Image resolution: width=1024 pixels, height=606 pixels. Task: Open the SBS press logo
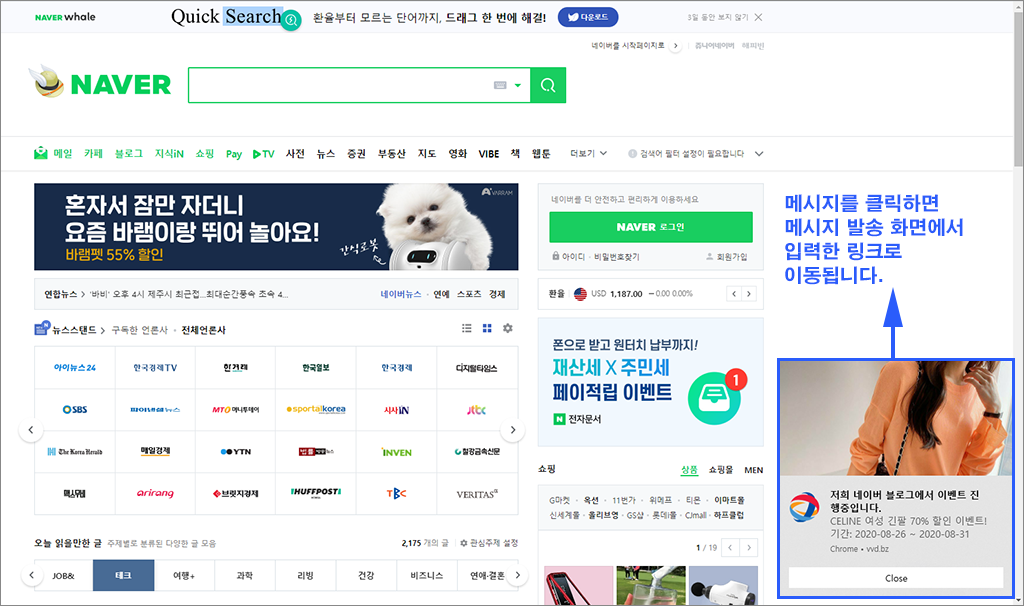click(74, 409)
